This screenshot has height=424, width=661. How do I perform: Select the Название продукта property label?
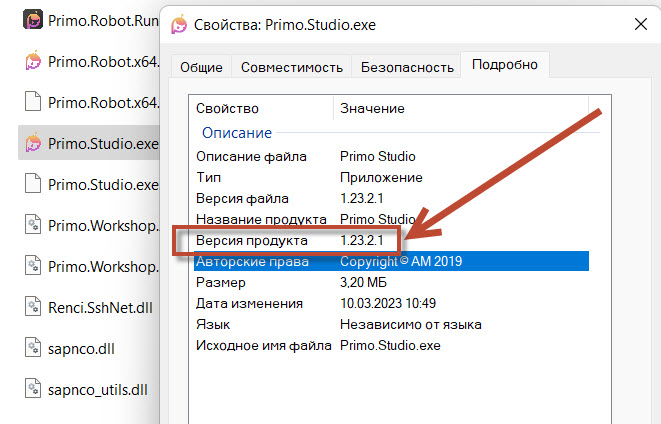261,219
